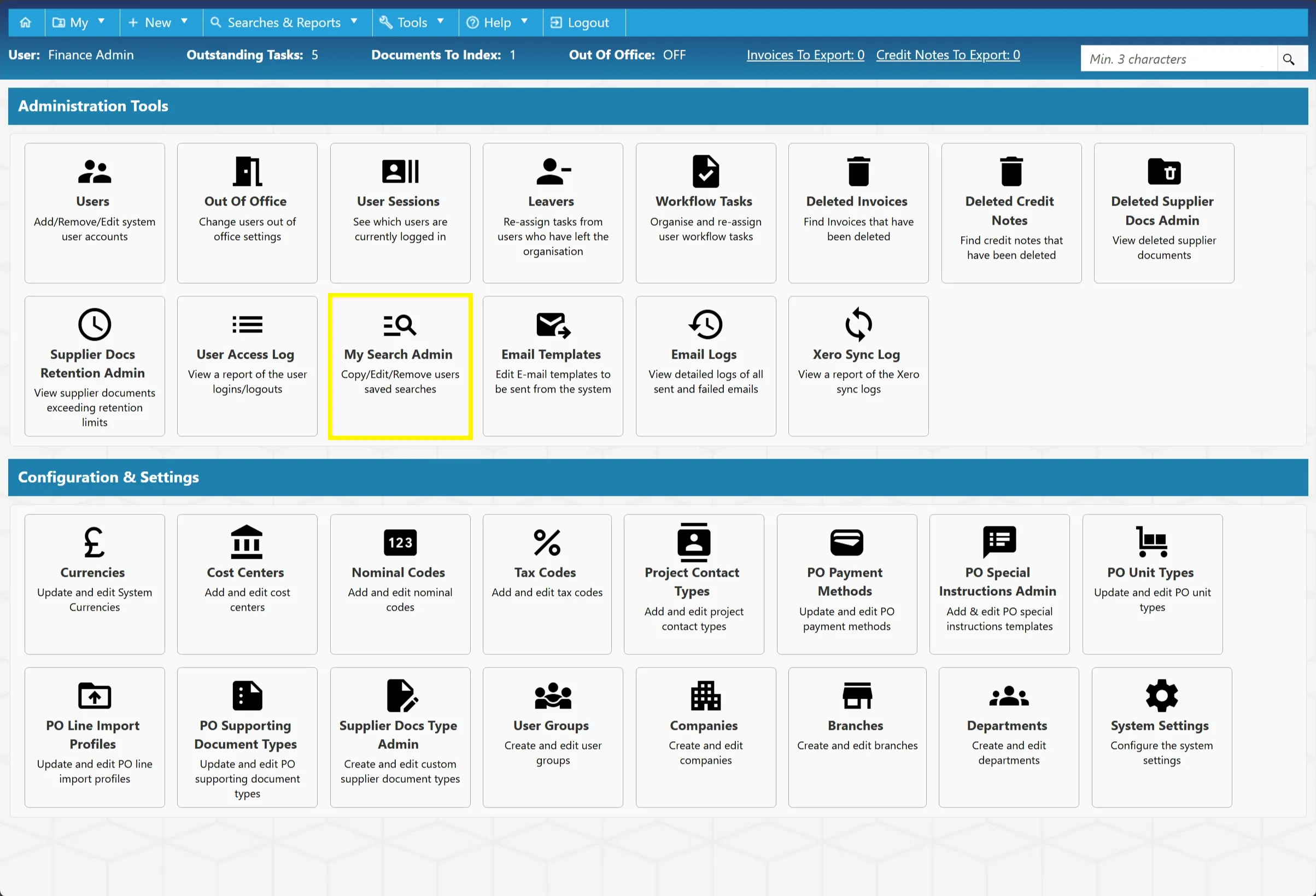Click 'Create and edit branches' description
Image resolution: width=1316 pixels, height=896 pixels.
pyautogui.click(x=857, y=745)
